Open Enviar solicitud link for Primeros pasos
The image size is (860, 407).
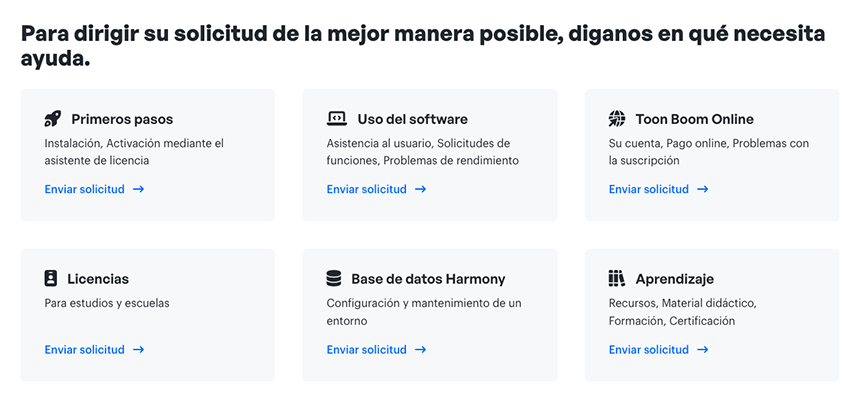pyautogui.click(x=85, y=189)
